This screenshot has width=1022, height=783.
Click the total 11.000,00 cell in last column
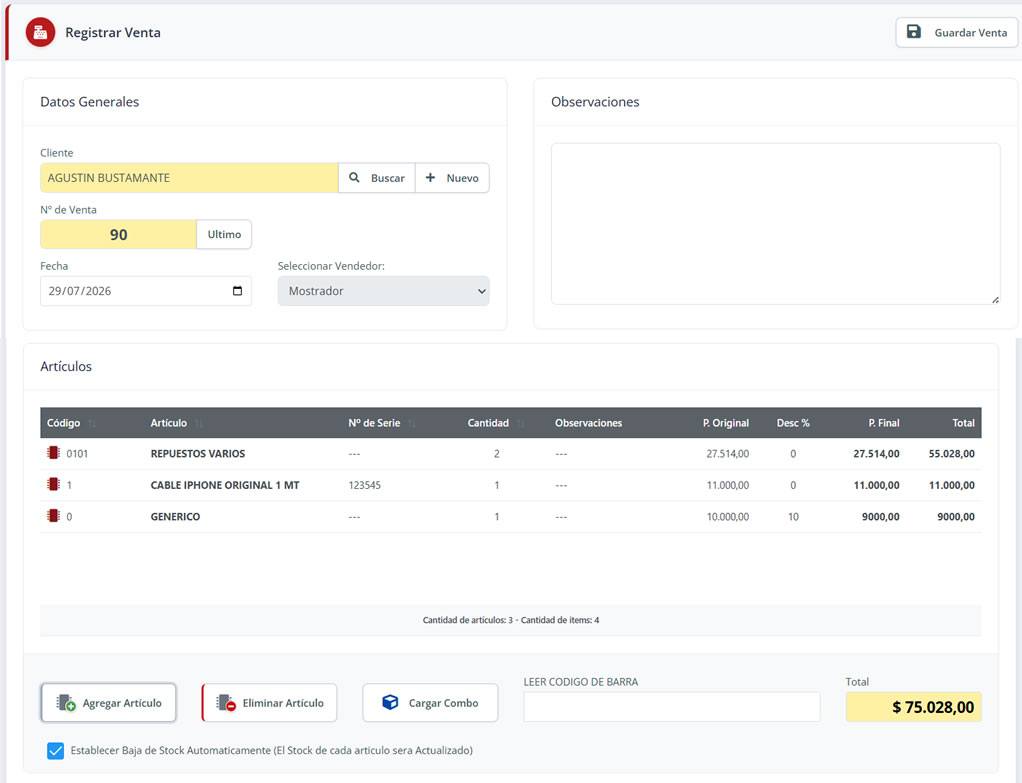(x=952, y=485)
